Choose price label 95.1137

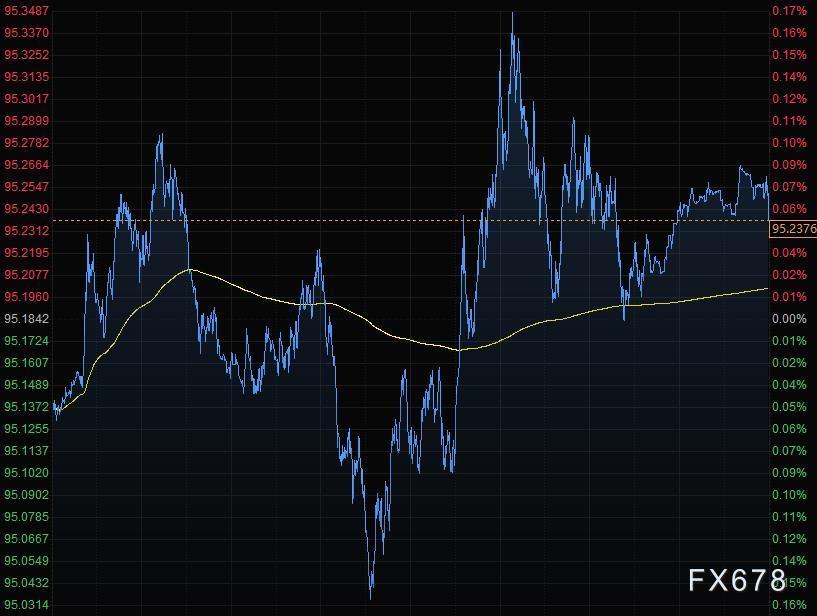27,451
